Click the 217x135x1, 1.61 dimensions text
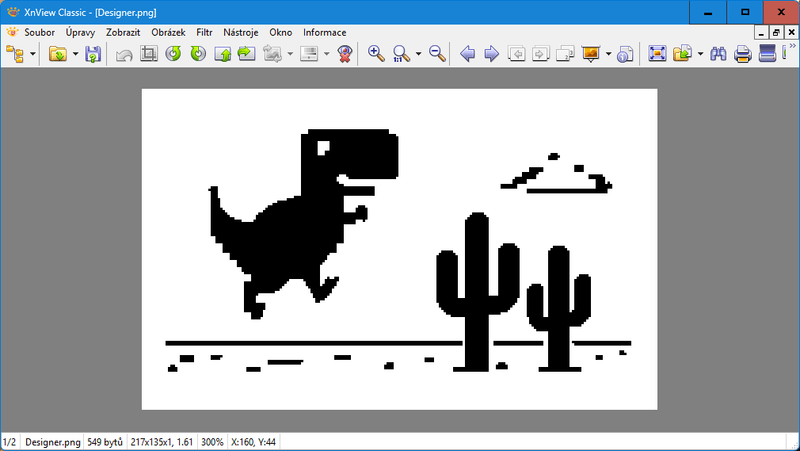Viewport: 800px width, 451px height. (162, 442)
